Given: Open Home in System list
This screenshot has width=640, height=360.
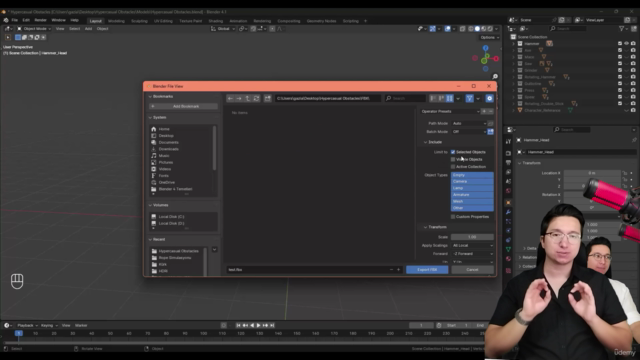Looking at the screenshot, I should pyautogui.click(x=164, y=129).
